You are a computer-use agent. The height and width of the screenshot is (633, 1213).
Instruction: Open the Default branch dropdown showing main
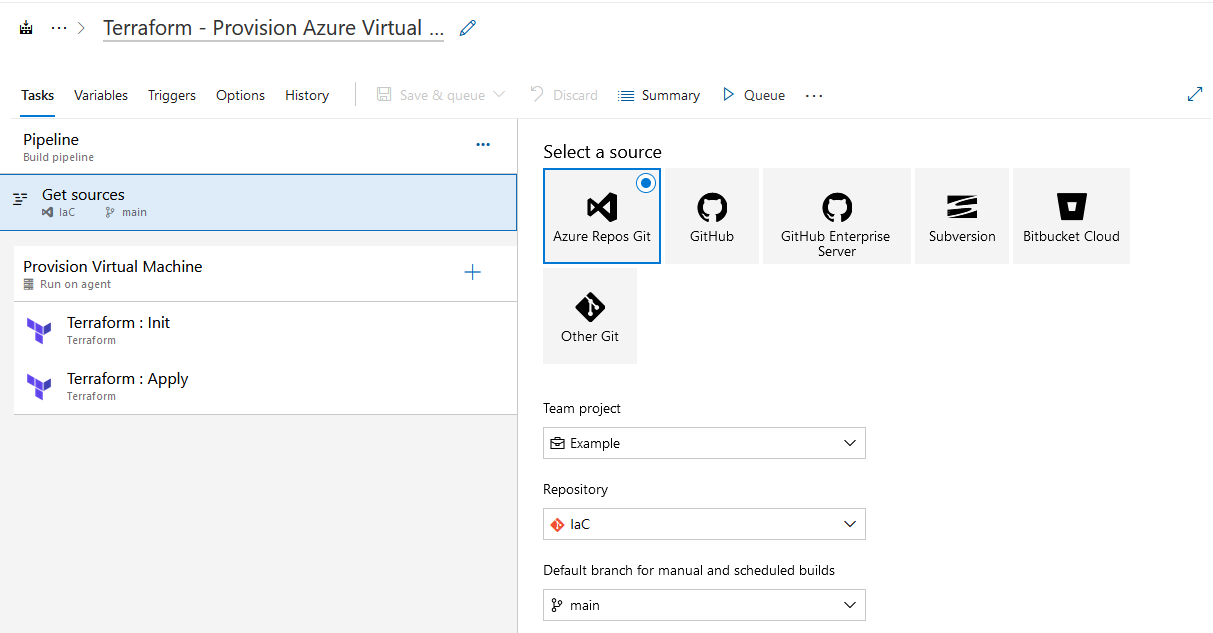(x=704, y=605)
